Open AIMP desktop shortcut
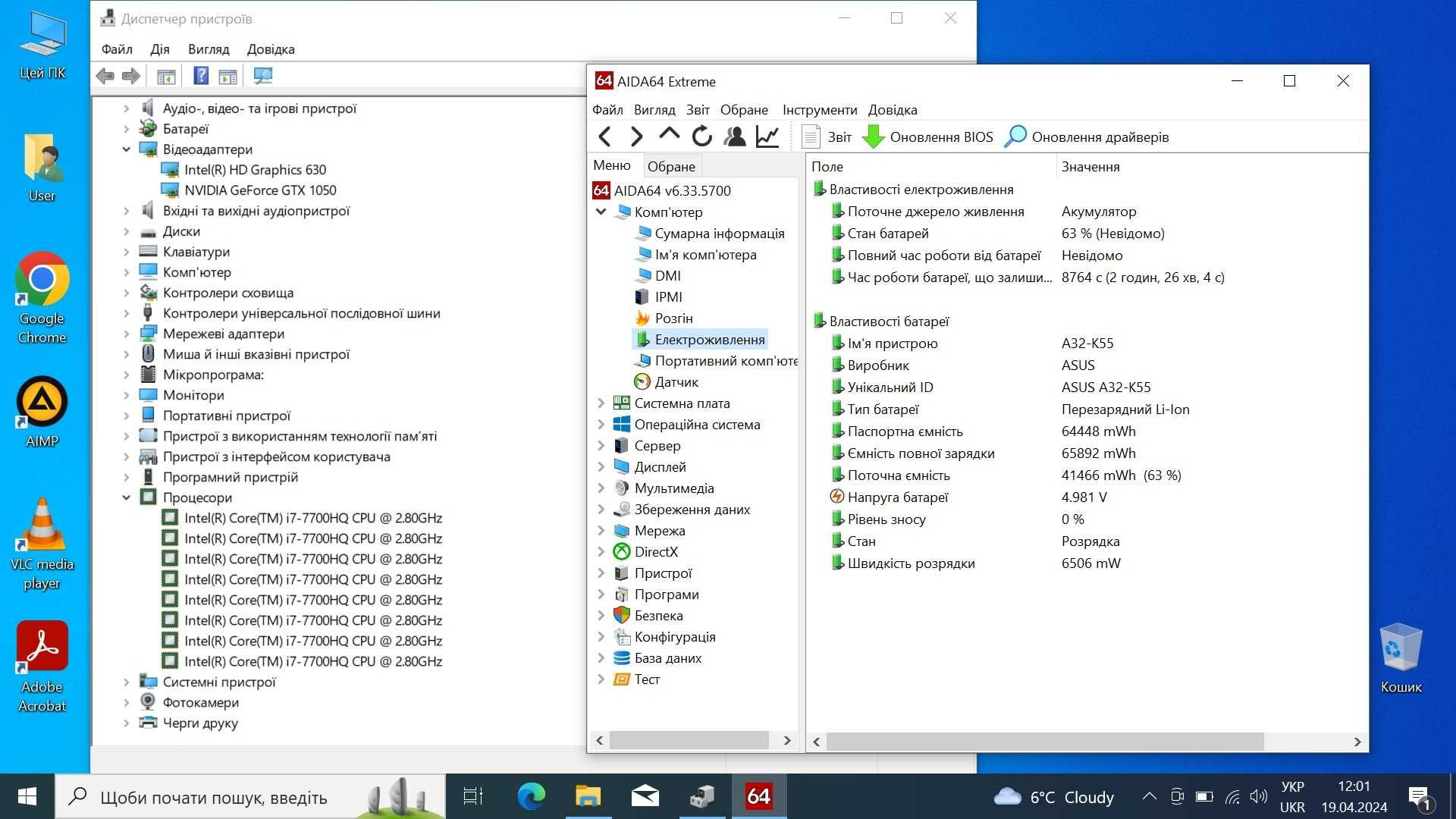Screen dimensions: 1456x819 pos(42,413)
